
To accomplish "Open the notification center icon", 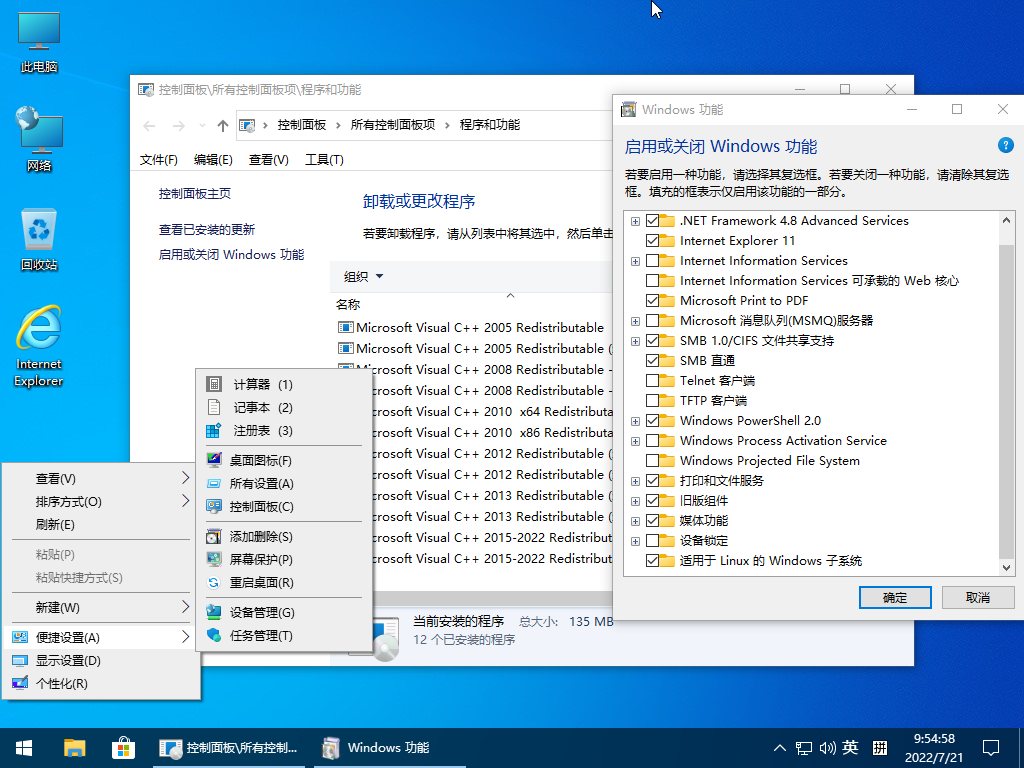I will 991,748.
